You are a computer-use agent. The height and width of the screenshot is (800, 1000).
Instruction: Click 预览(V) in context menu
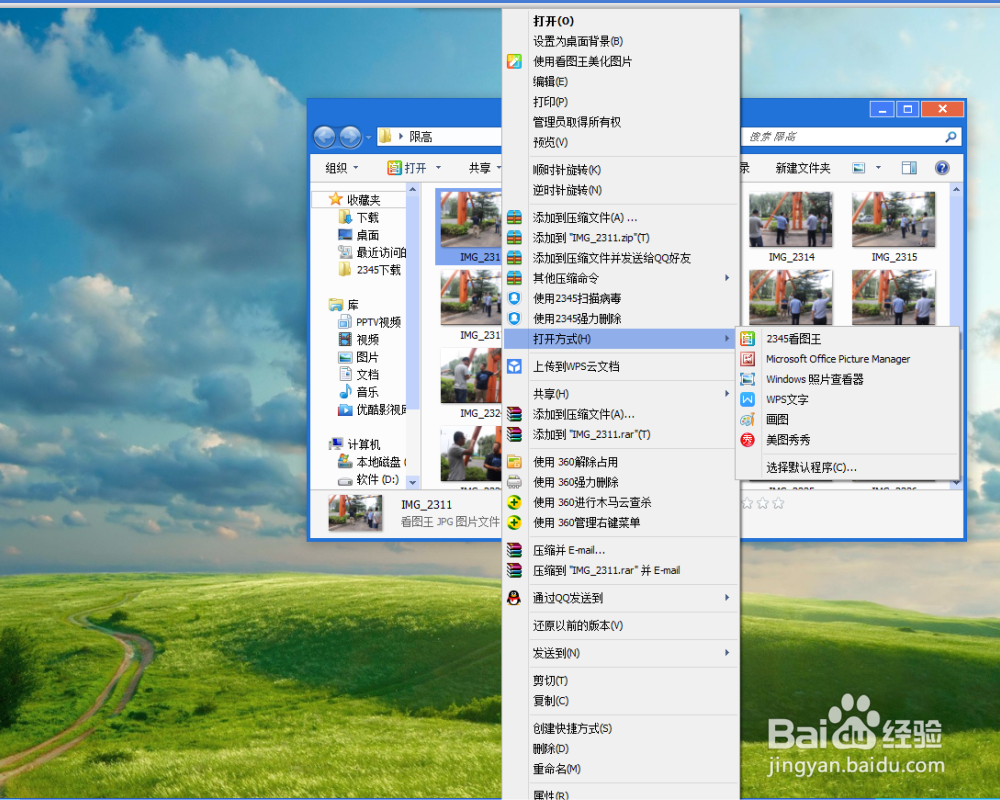550,142
